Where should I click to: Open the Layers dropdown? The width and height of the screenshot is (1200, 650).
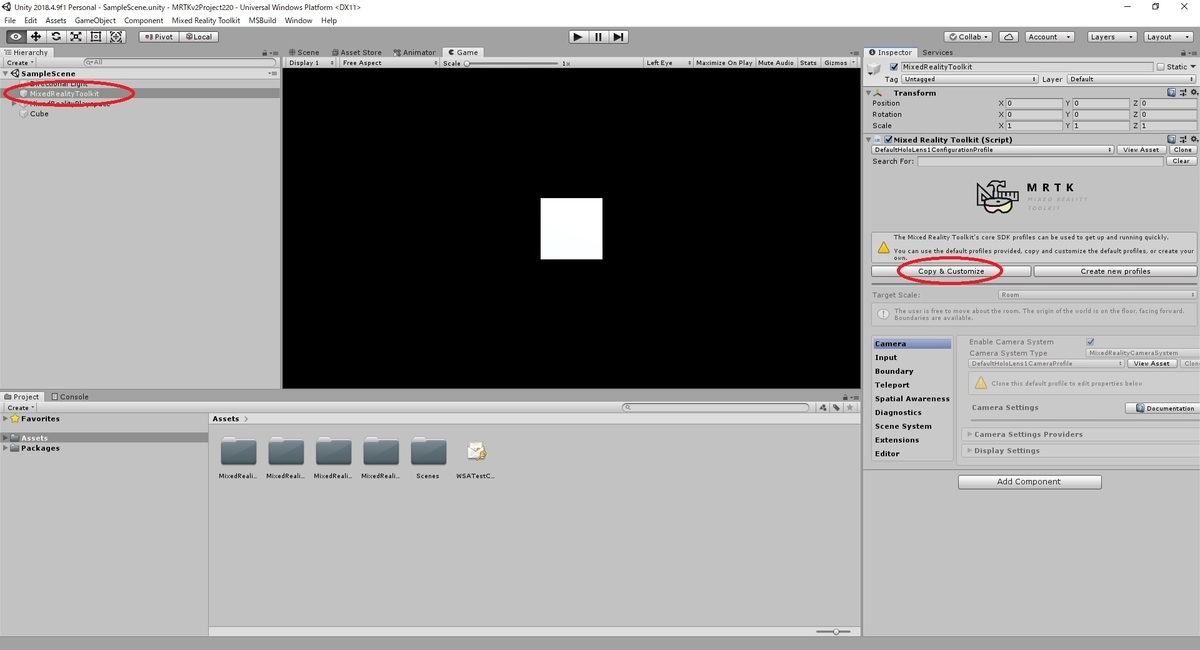(1110, 37)
